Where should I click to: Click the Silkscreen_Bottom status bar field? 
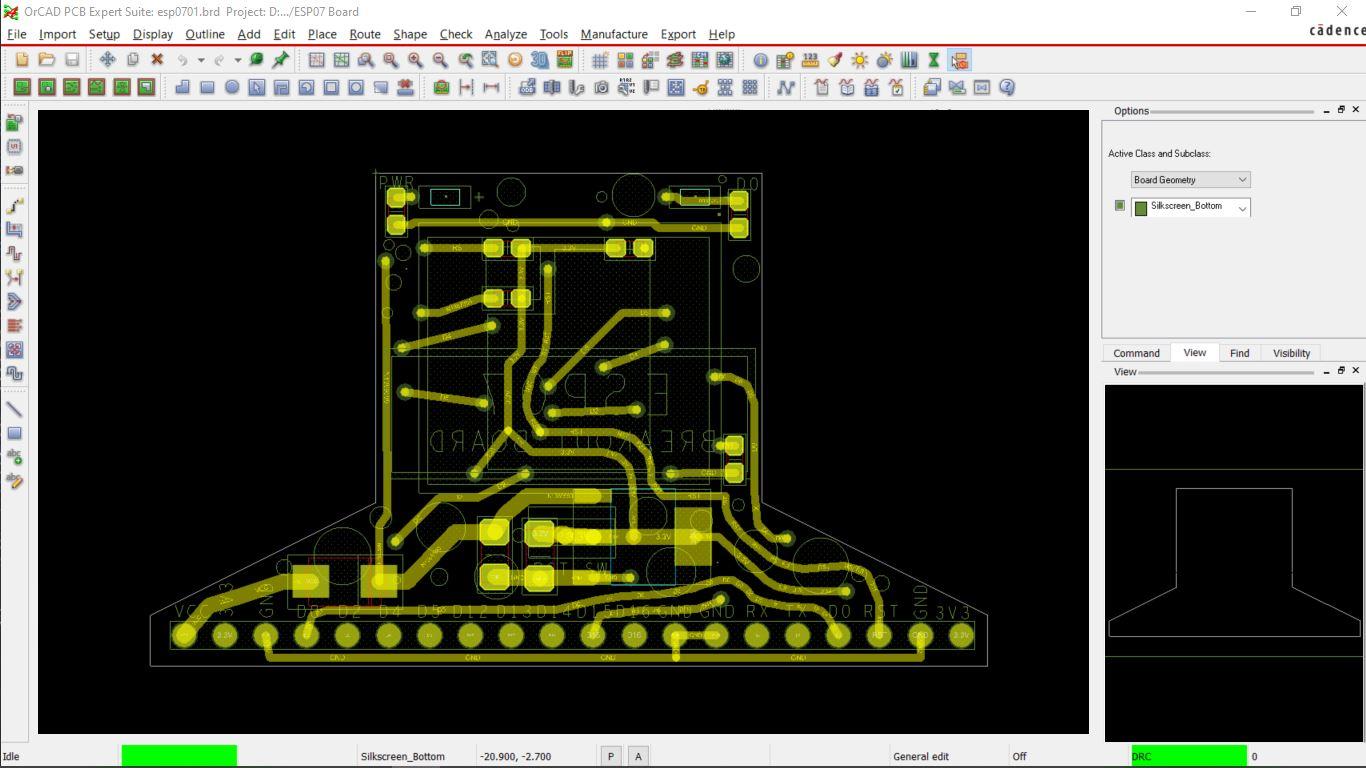point(403,756)
